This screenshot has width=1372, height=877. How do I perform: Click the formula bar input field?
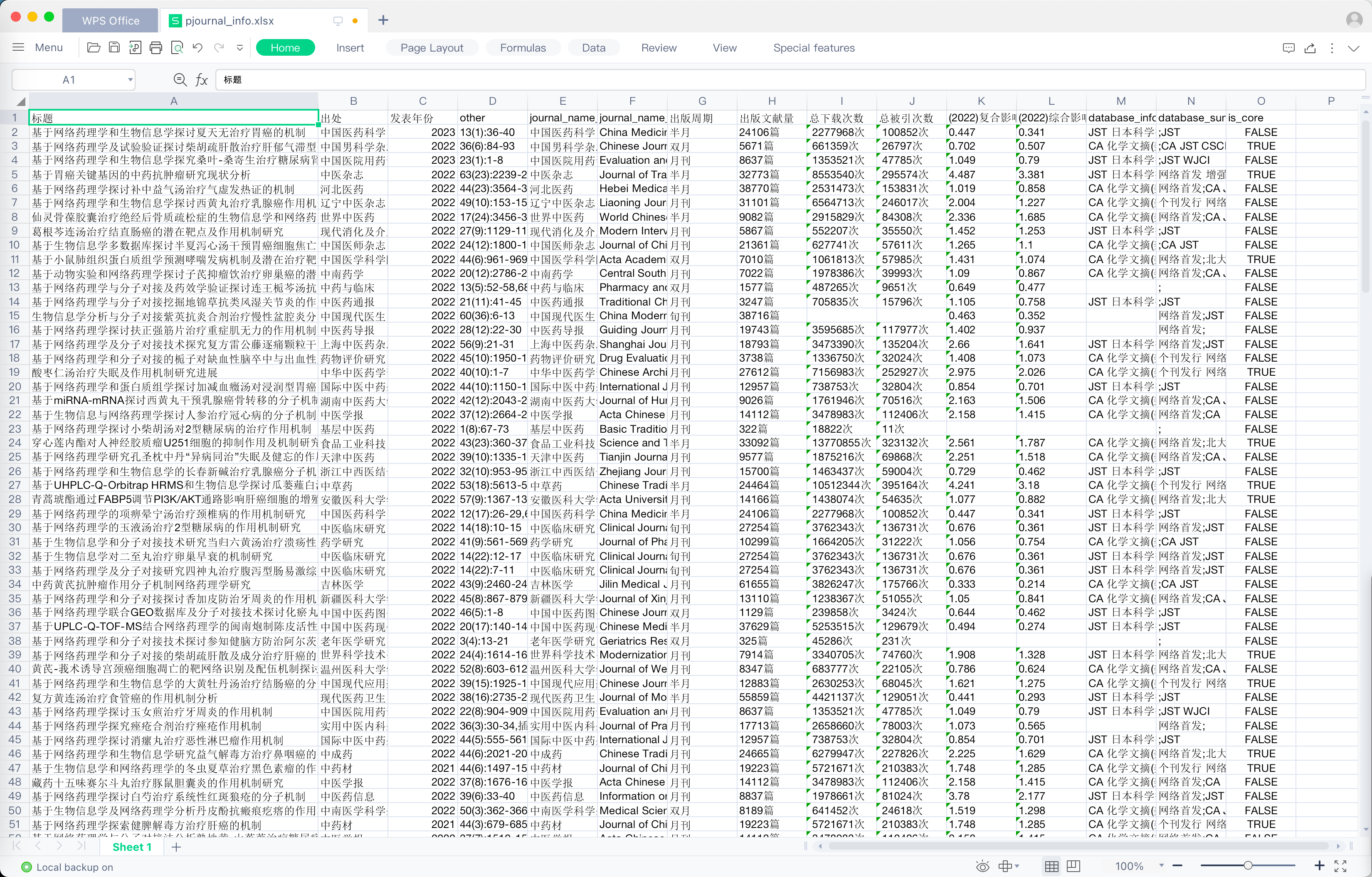(786, 80)
